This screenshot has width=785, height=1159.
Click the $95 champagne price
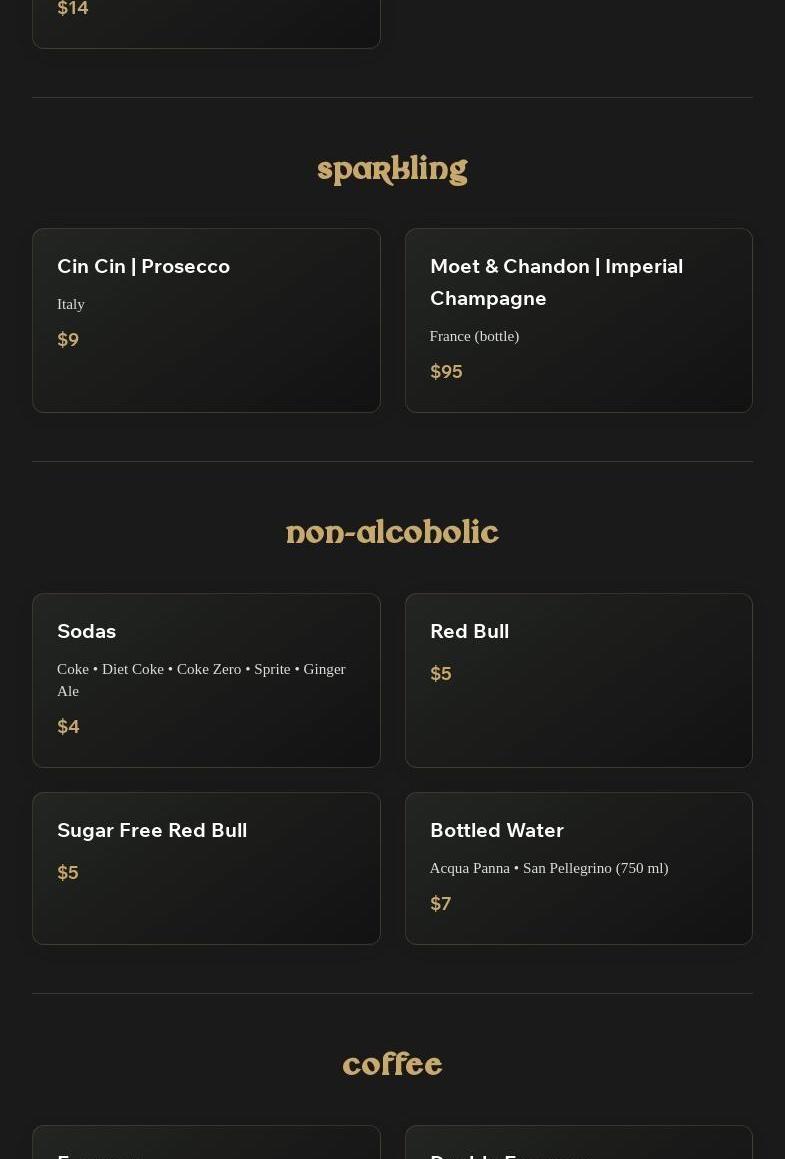pos(446,372)
